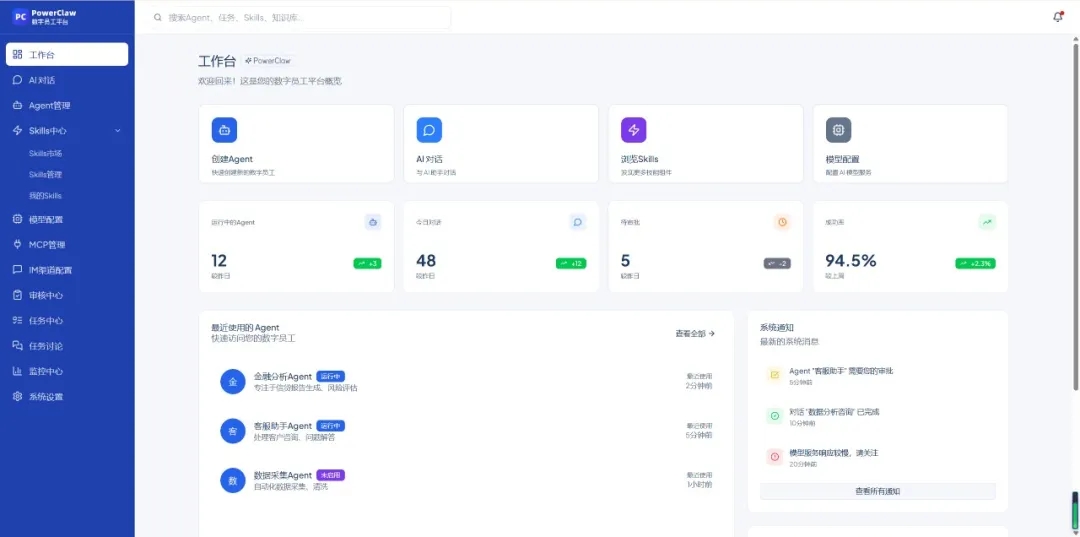This screenshot has width=1080, height=537.
Task: Focus the top search input field
Action: pyautogui.click(x=300, y=18)
